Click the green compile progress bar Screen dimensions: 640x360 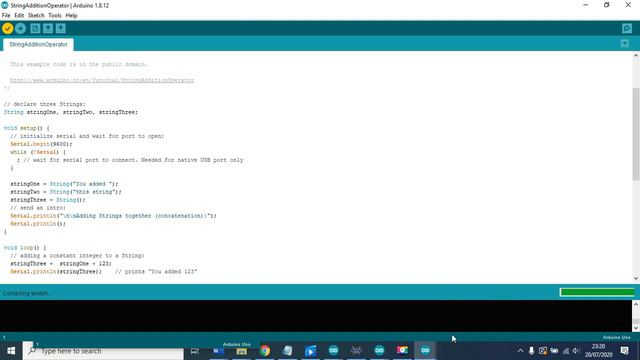point(597,292)
